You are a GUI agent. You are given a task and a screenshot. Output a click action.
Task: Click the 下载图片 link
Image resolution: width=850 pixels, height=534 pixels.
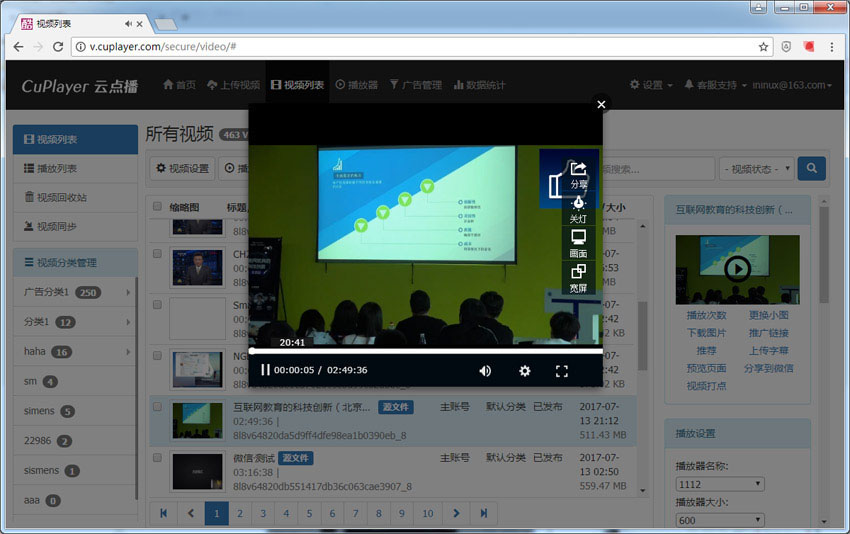[x=706, y=333]
